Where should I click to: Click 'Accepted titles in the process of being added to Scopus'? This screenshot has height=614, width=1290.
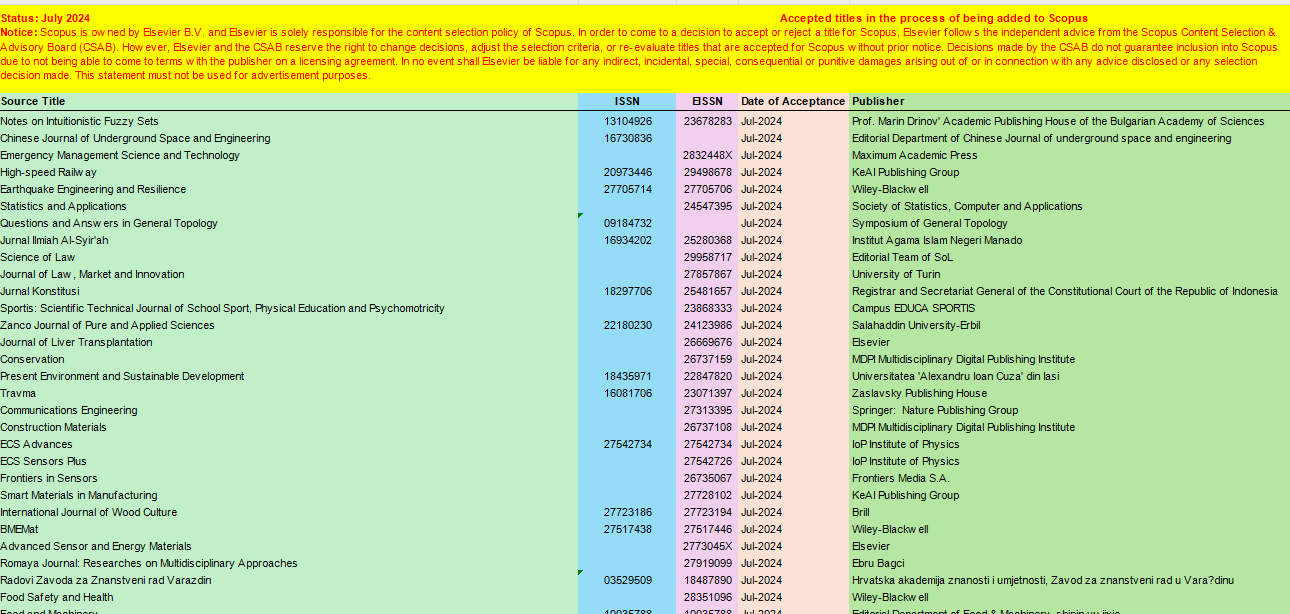click(x=934, y=18)
